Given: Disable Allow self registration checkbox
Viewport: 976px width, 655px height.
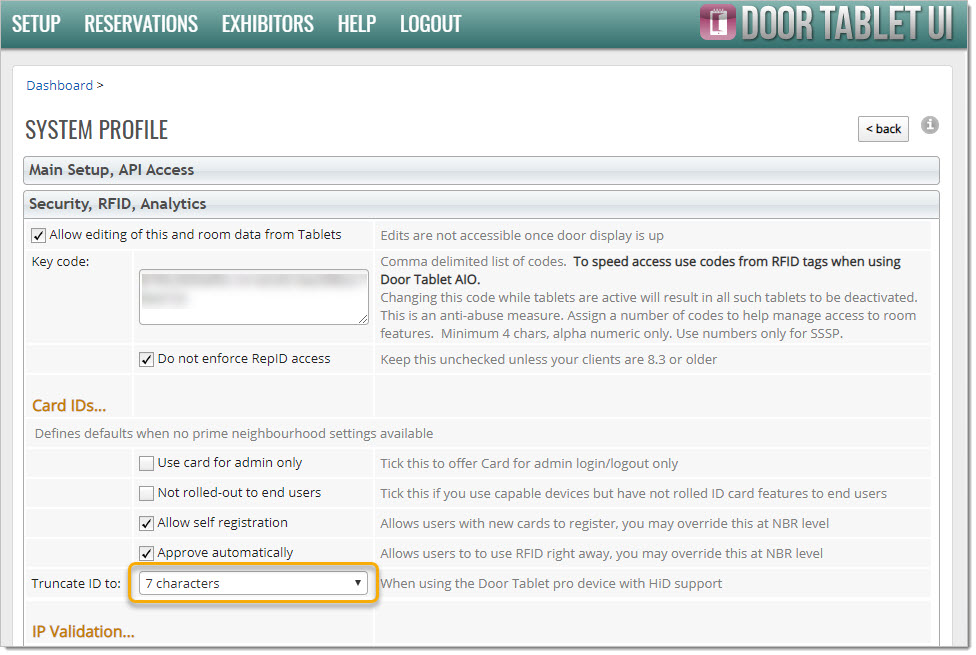Looking at the screenshot, I should point(147,524).
